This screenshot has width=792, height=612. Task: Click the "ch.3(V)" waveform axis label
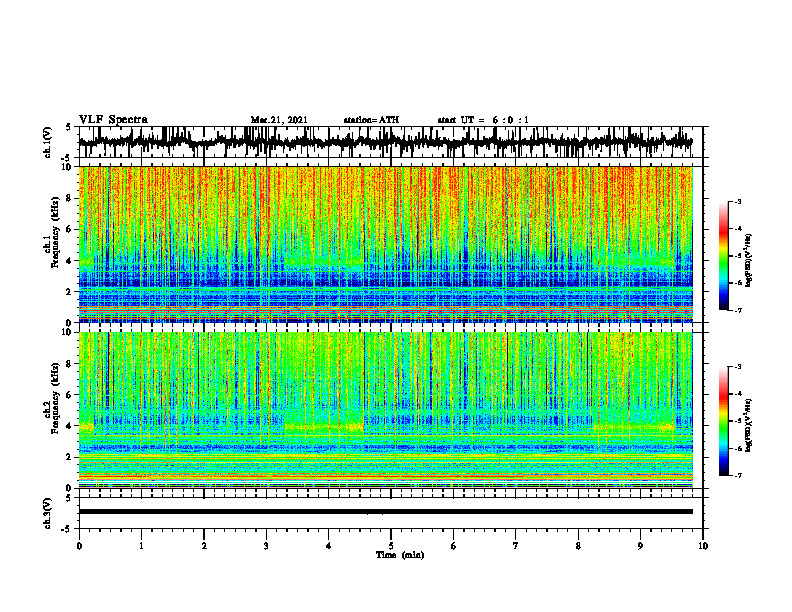48,513
